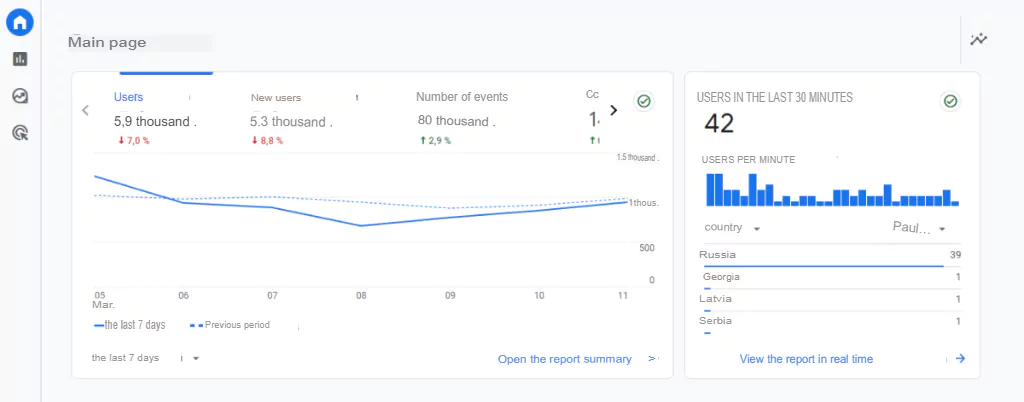Image resolution: width=1024 pixels, height=402 pixels.
Task: Click the 8,8 % decrease indicator
Action: (267, 140)
